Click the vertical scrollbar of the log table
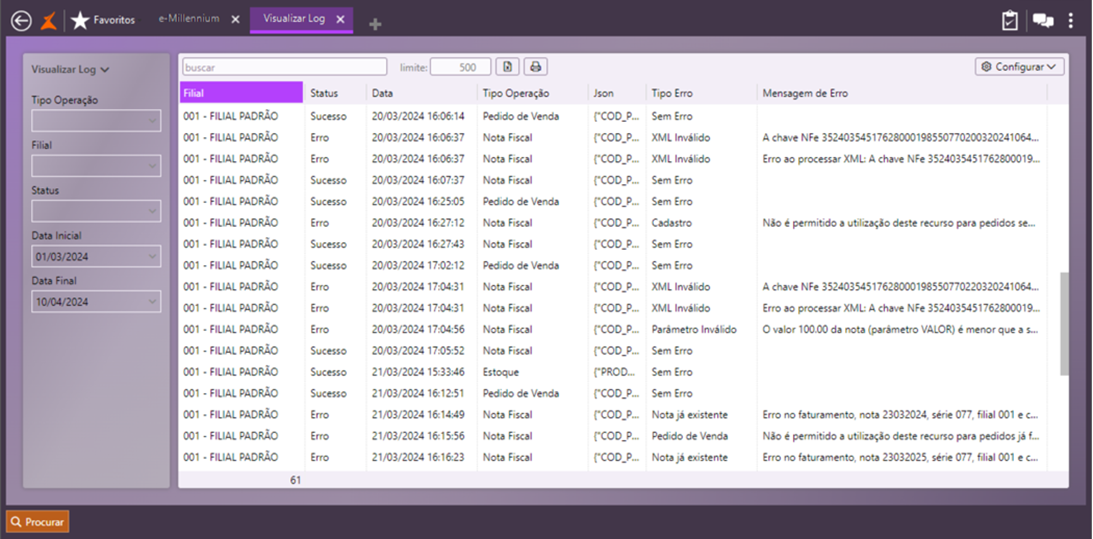This screenshot has width=1093, height=539. click(1064, 323)
